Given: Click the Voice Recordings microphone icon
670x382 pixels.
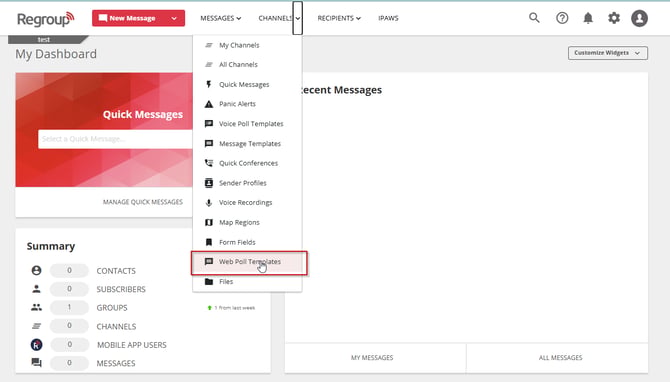Looking at the screenshot, I should 209,203.
